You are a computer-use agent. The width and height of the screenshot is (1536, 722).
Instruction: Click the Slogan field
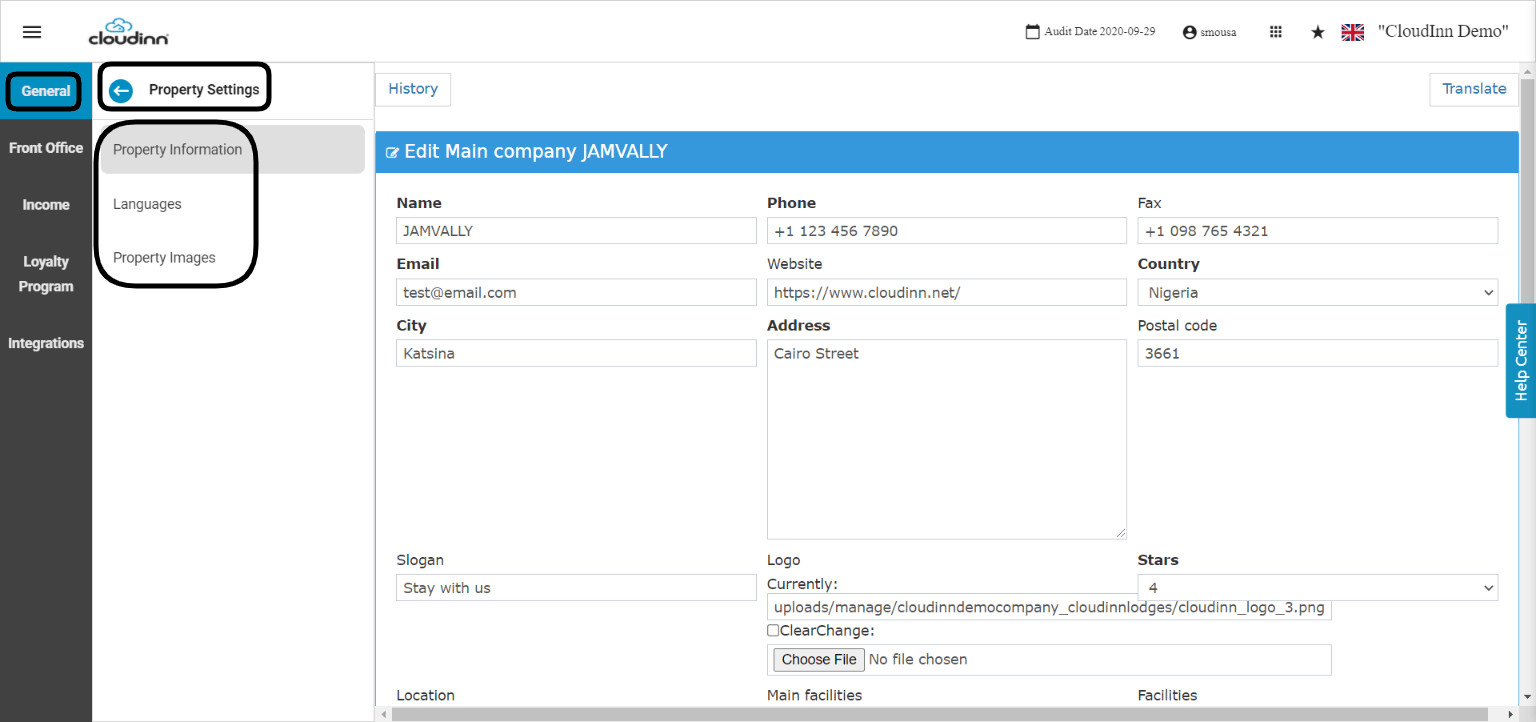coord(576,588)
